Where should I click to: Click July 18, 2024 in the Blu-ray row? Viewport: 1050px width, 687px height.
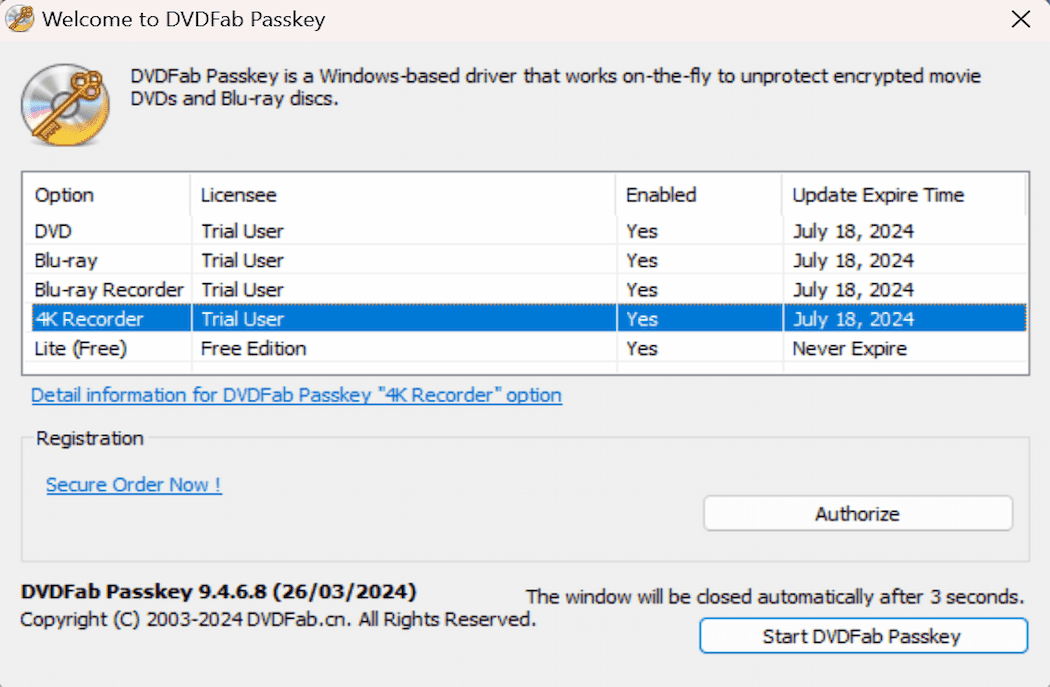853,260
